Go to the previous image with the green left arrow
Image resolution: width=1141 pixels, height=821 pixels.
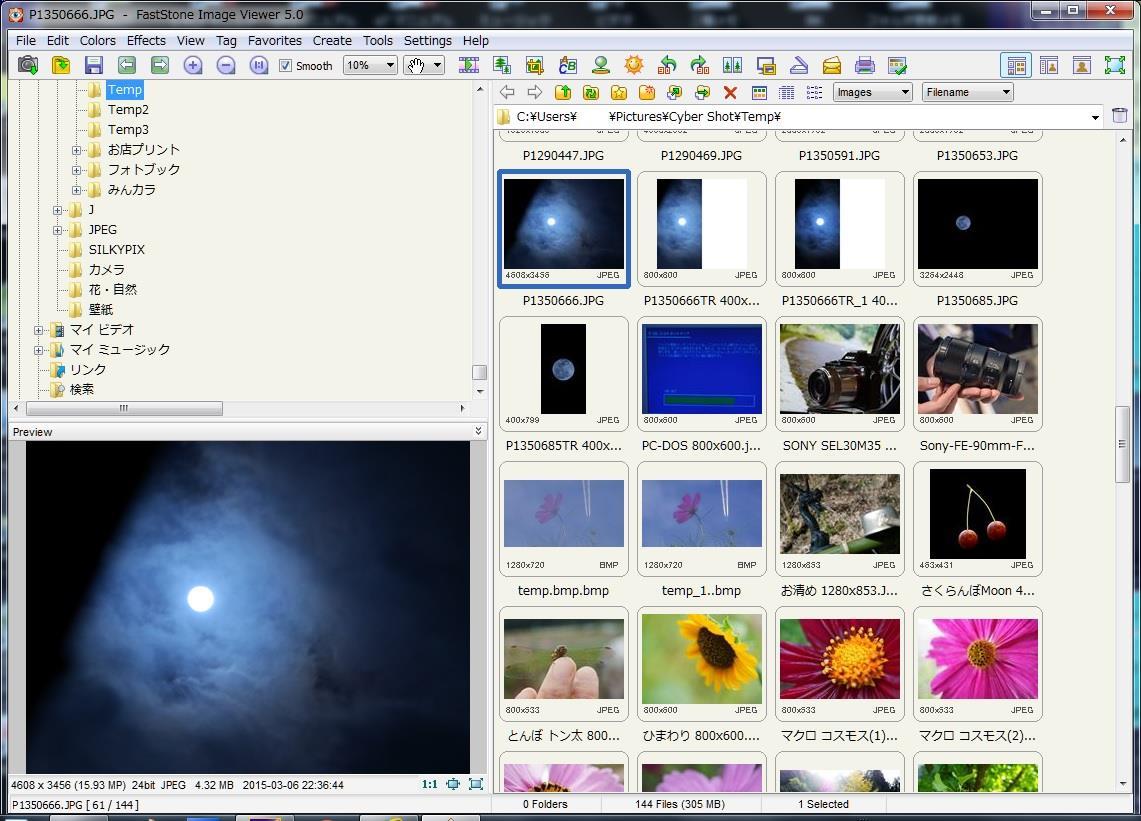coord(127,66)
